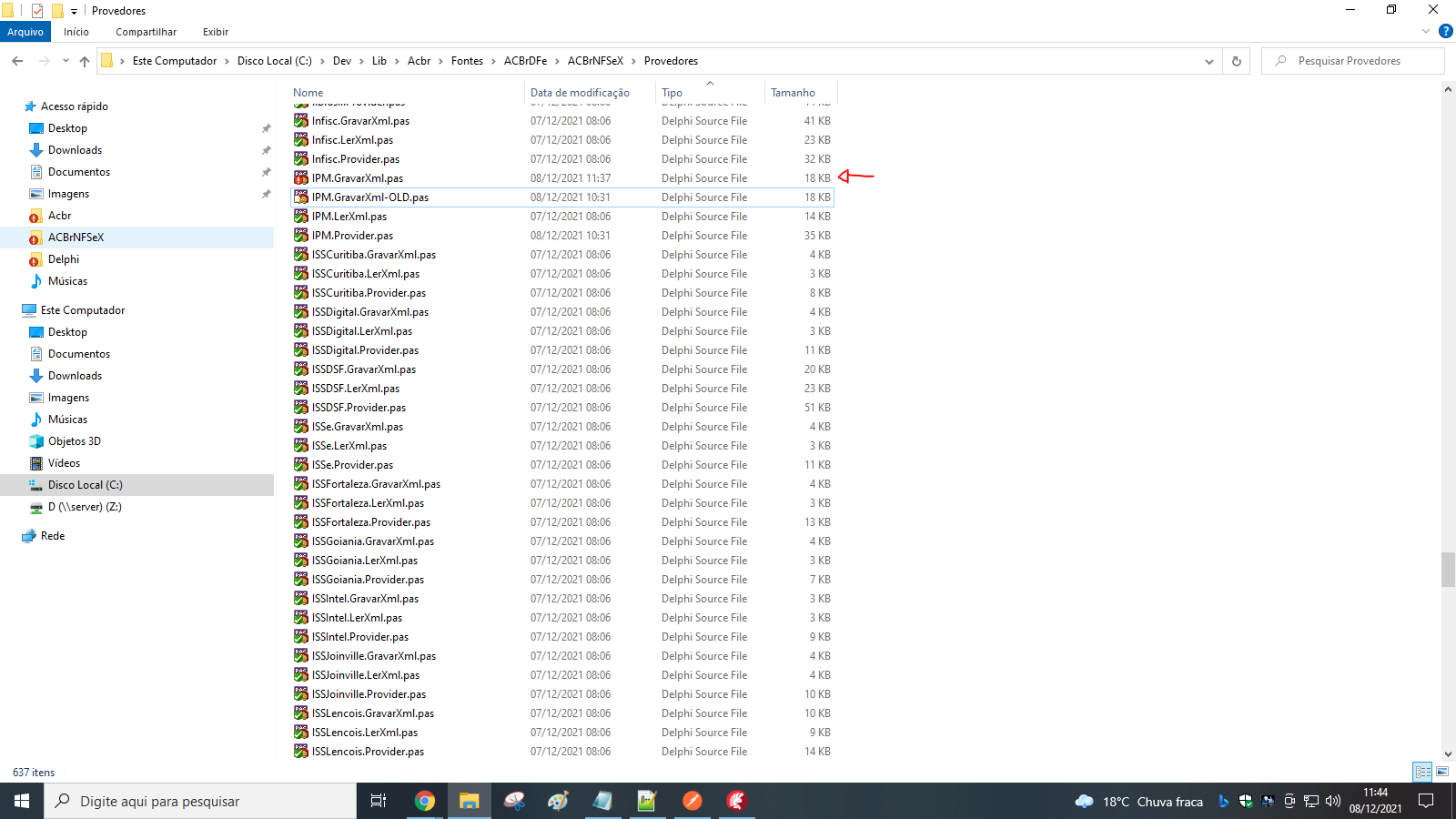Open the D (\\server) (Z:) network drive
The image size is (1456, 819).
click(x=84, y=507)
